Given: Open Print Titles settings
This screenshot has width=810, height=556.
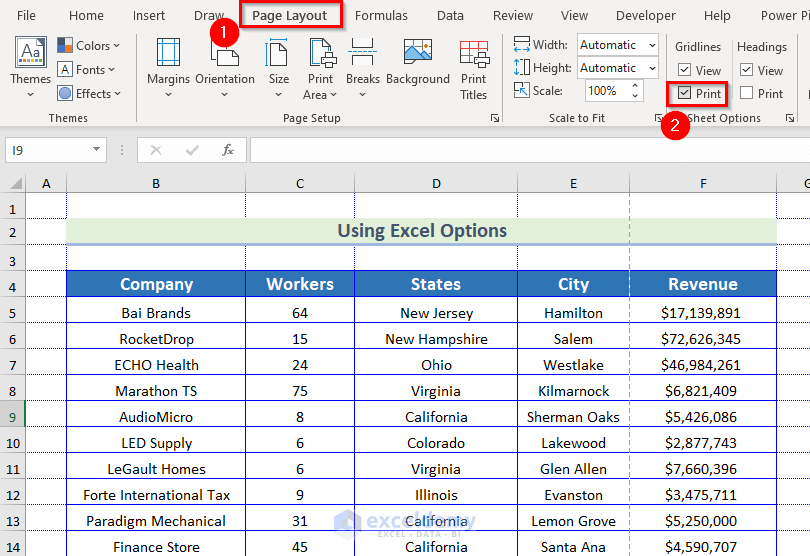Looking at the screenshot, I should [474, 62].
